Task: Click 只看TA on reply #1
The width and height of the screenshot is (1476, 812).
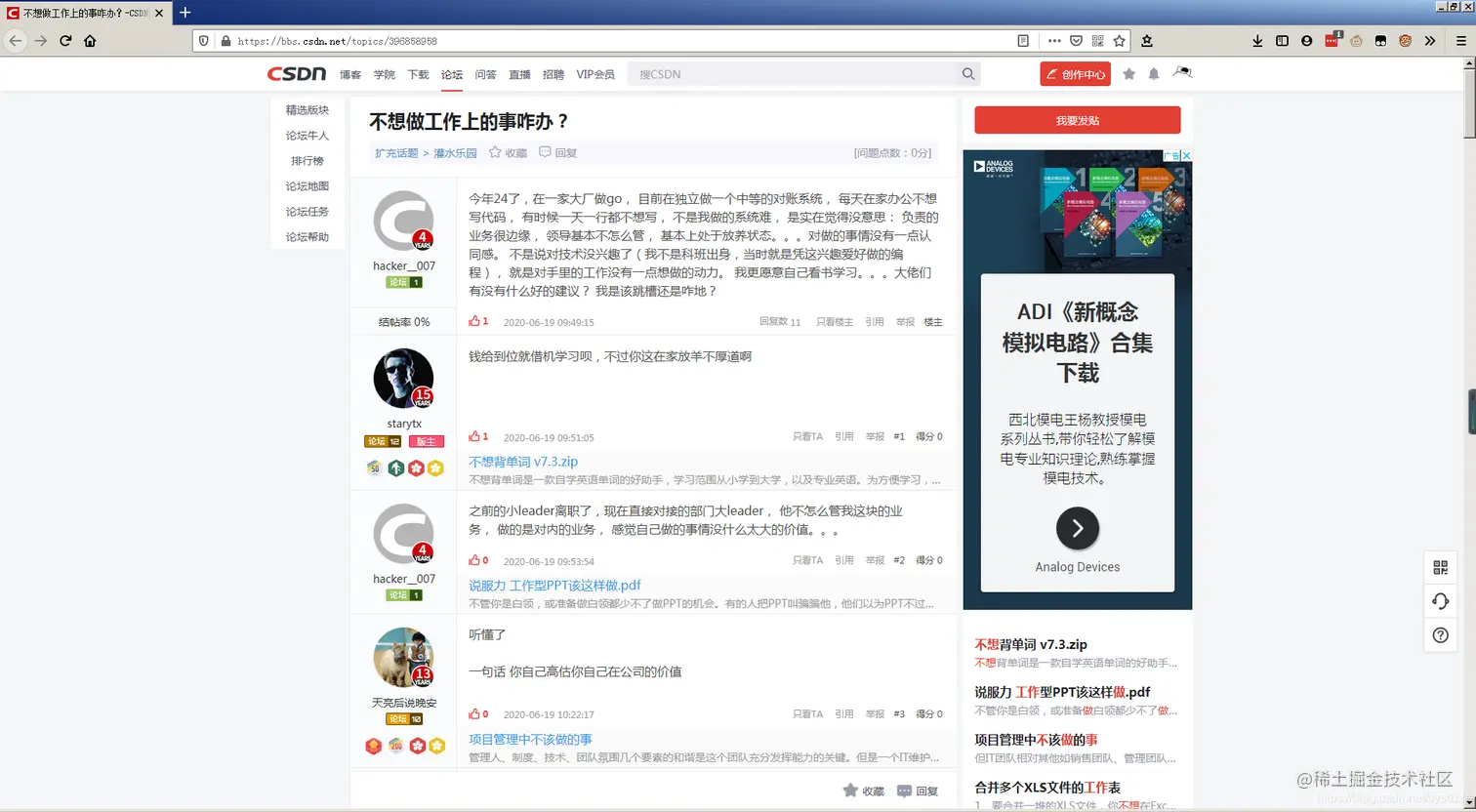Action: pos(808,437)
